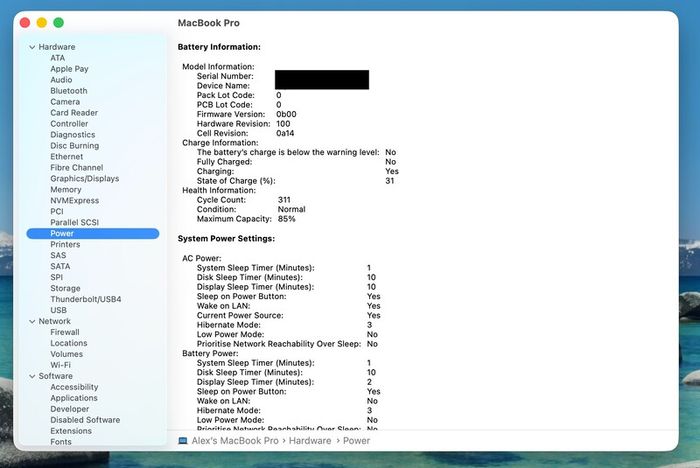This screenshot has height=468, width=700.
Task: Select Diagnostics in the sidebar
Action: (73, 135)
